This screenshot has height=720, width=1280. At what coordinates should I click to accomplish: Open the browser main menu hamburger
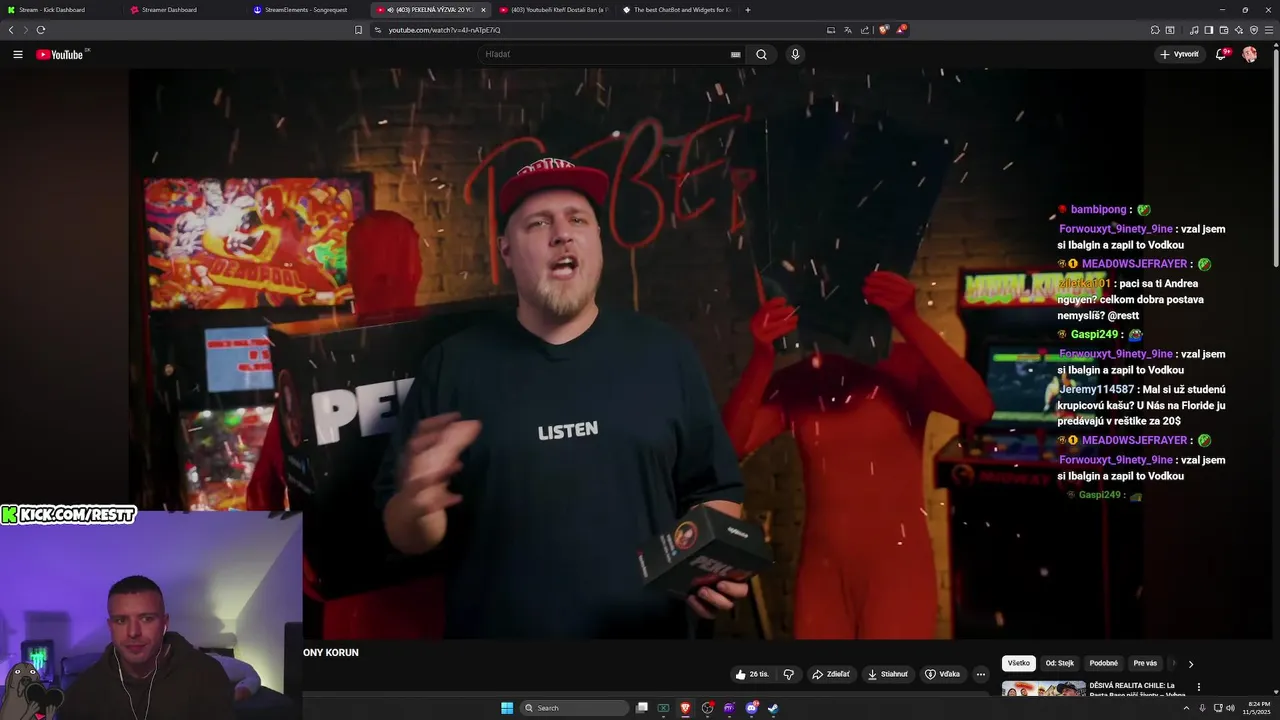1269,30
